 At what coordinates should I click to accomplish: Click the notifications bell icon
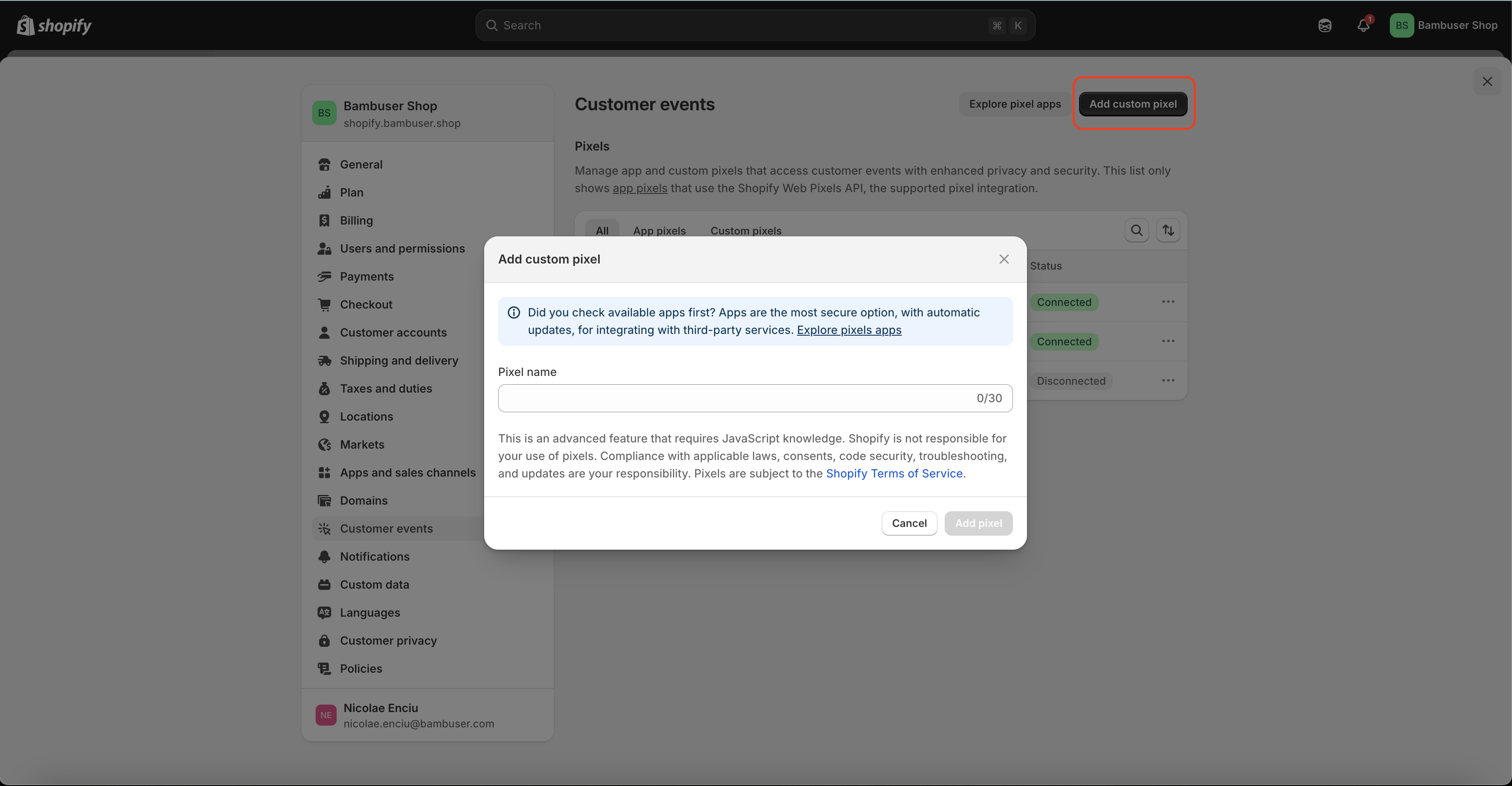tap(1363, 25)
